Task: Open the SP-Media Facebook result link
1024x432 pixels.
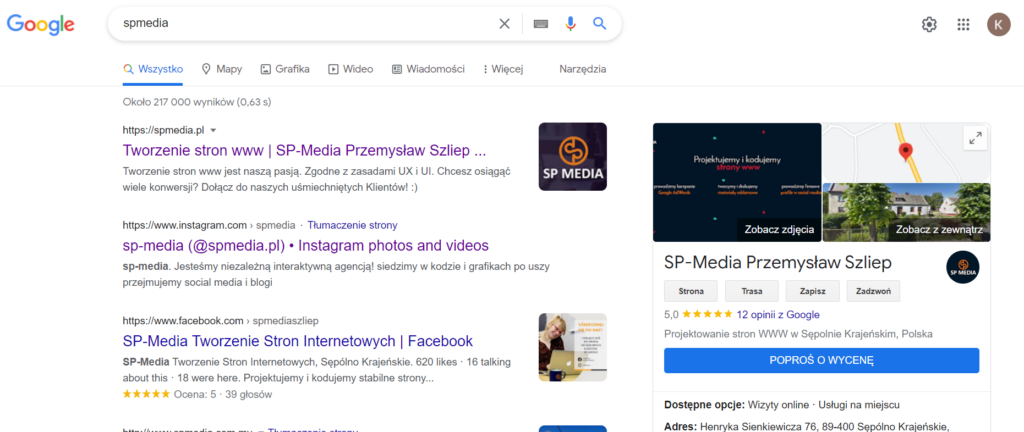Action: pos(297,341)
